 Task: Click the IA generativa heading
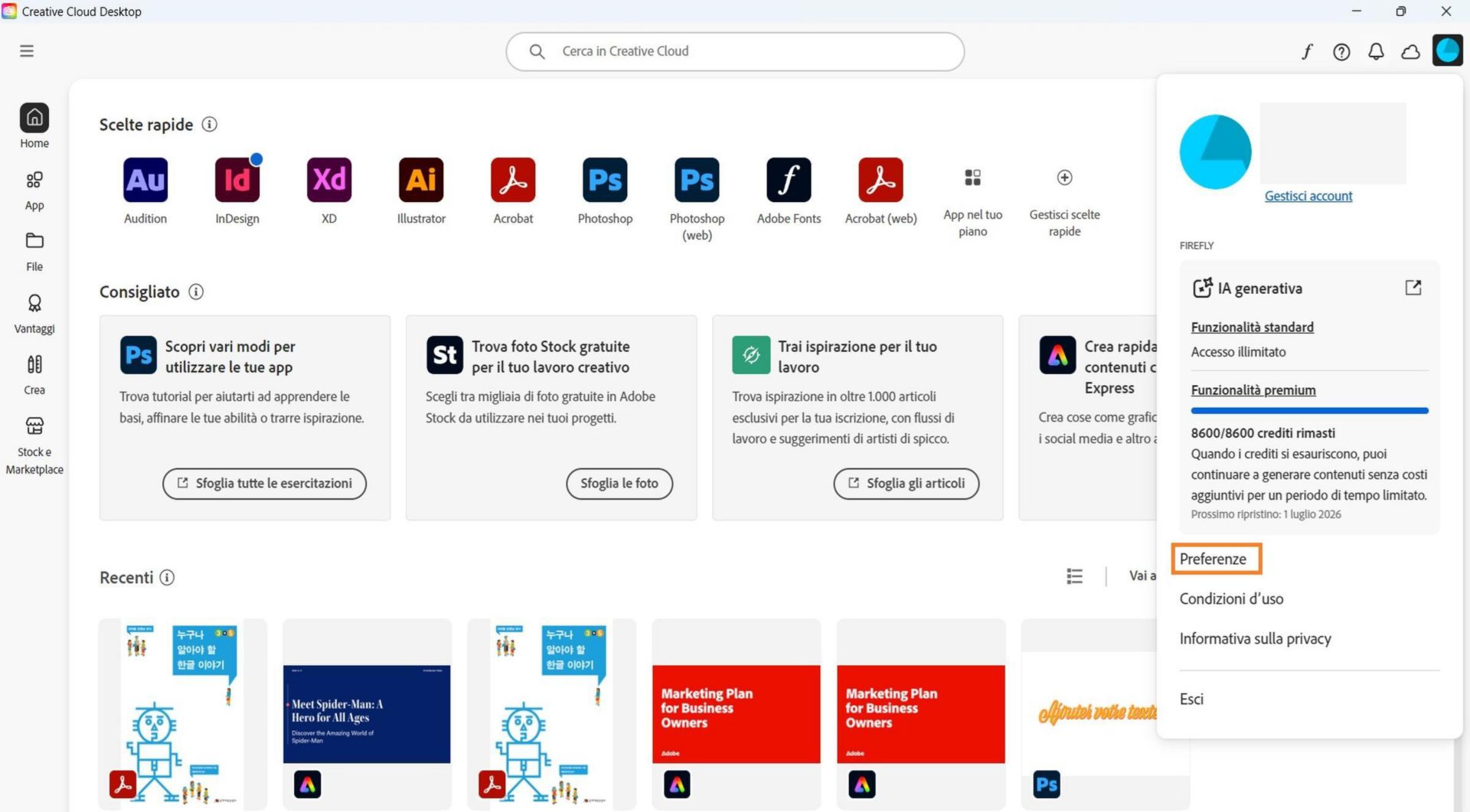point(1260,289)
